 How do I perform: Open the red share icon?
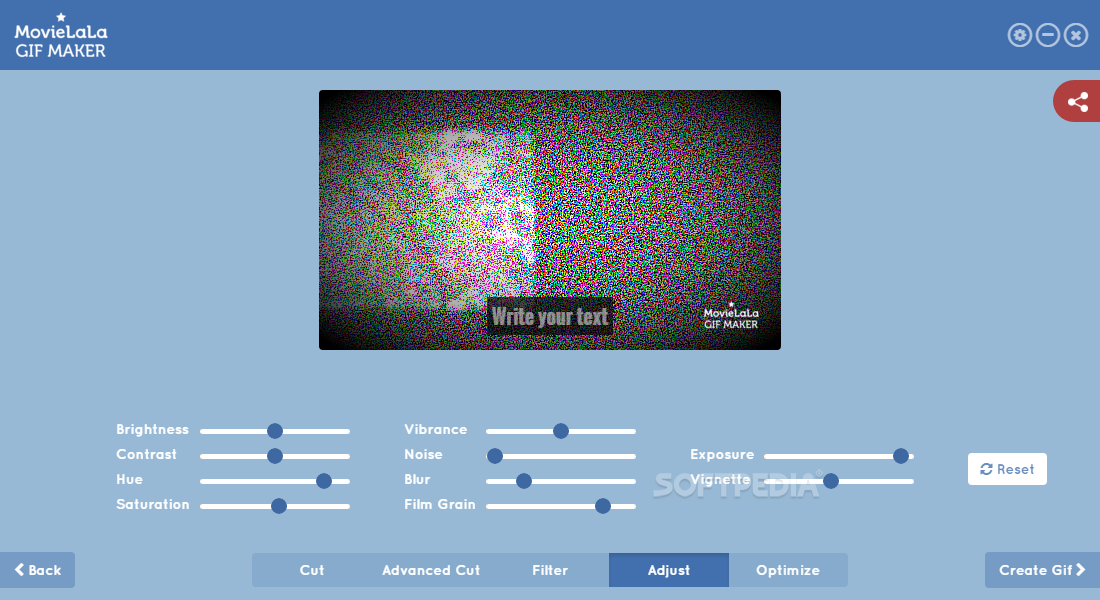coord(1078,101)
